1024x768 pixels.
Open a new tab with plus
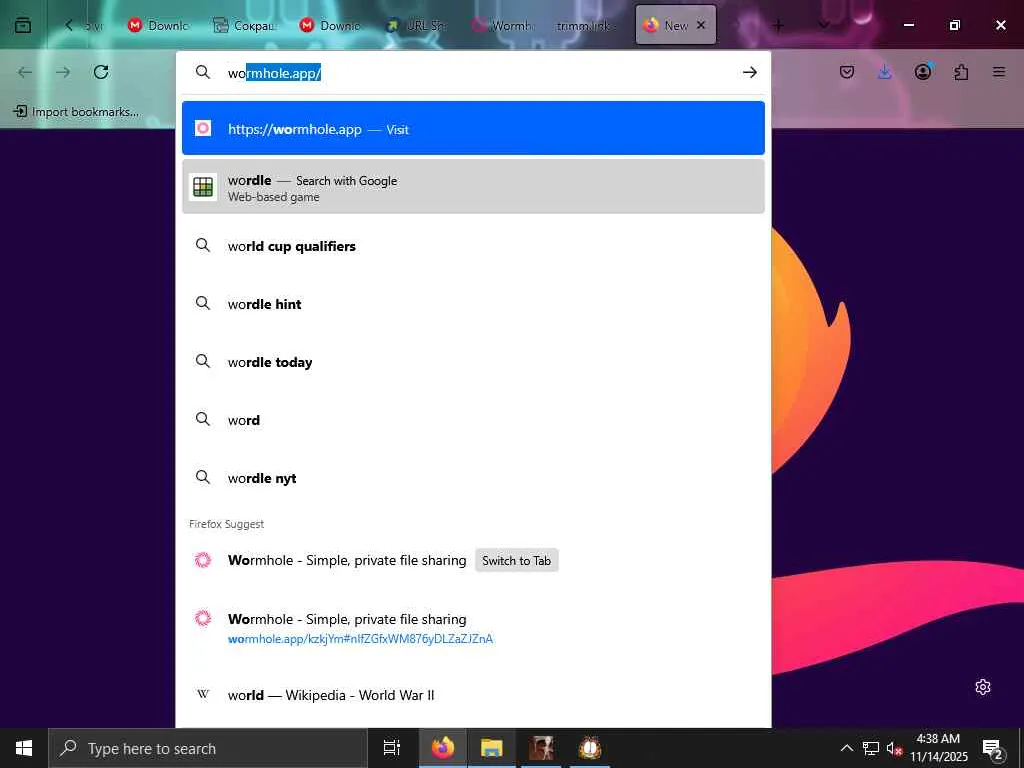coord(778,25)
